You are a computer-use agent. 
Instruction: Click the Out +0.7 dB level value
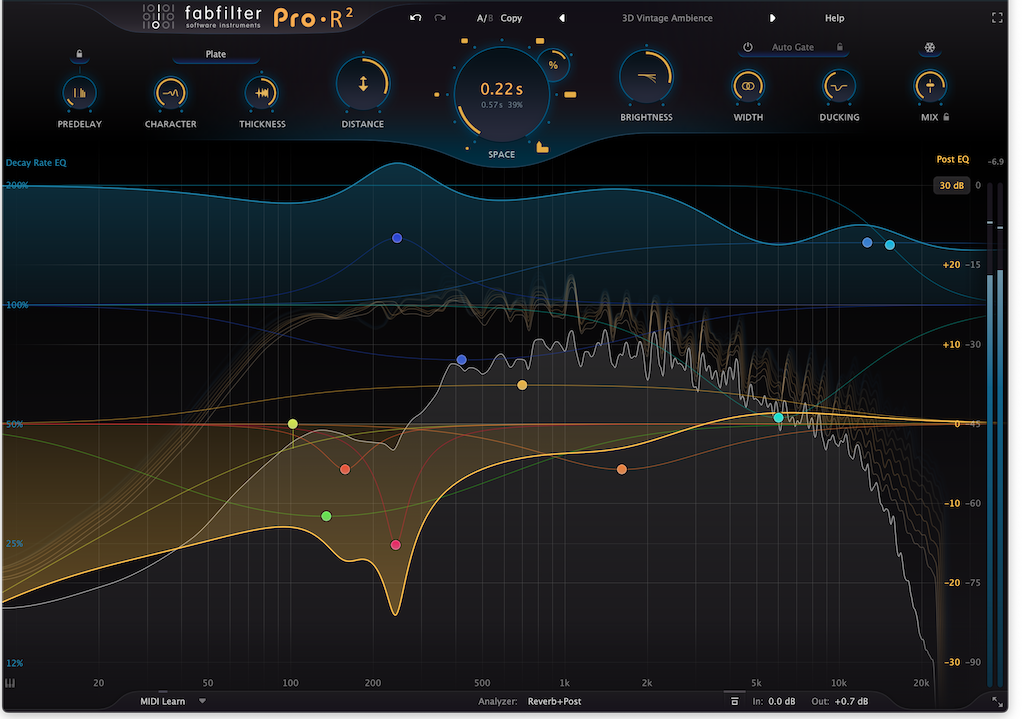[852, 701]
